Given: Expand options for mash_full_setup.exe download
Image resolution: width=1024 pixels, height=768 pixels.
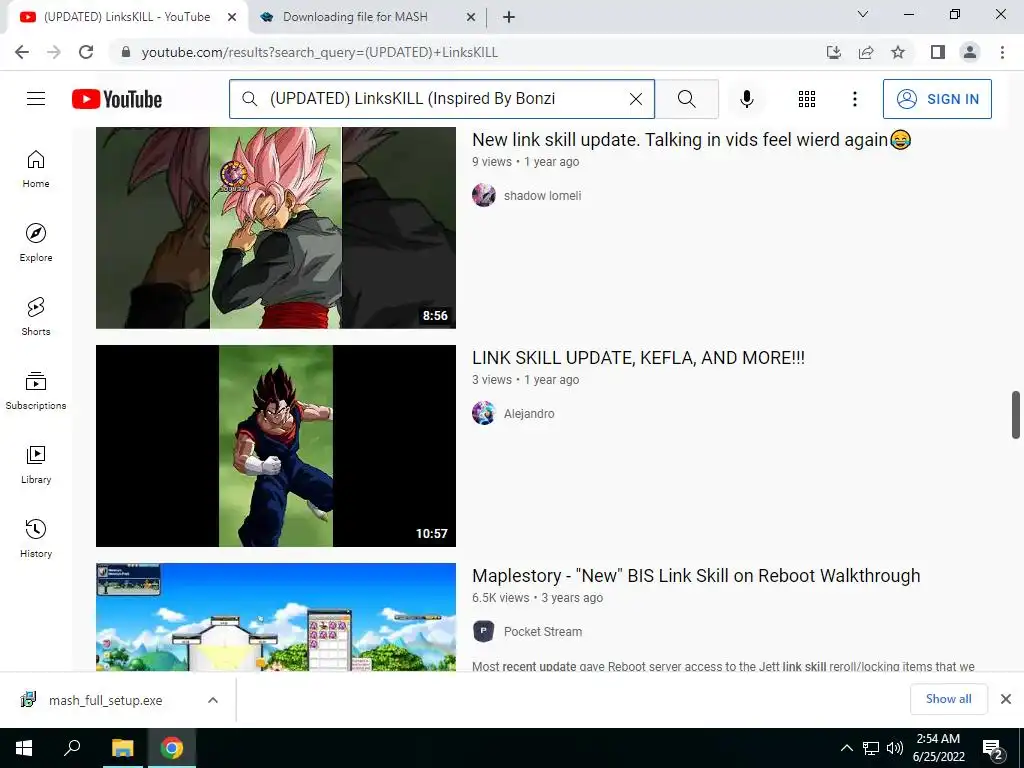Looking at the screenshot, I should [x=213, y=700].
